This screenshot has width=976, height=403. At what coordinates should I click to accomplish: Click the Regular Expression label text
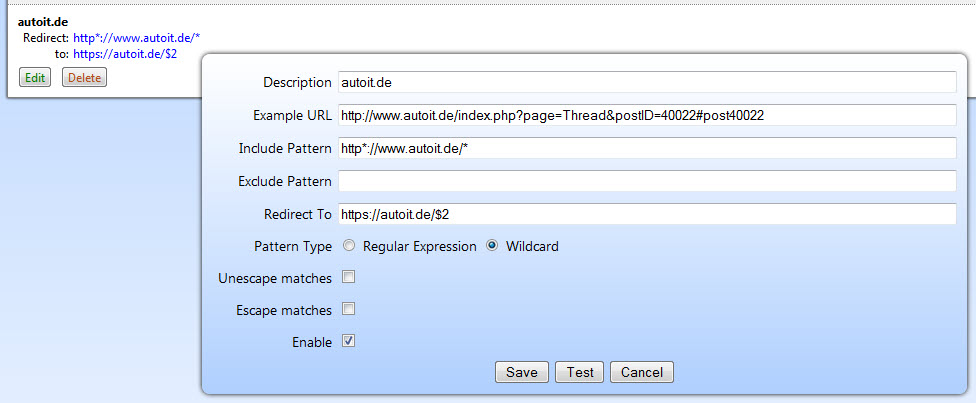(419, 246)
